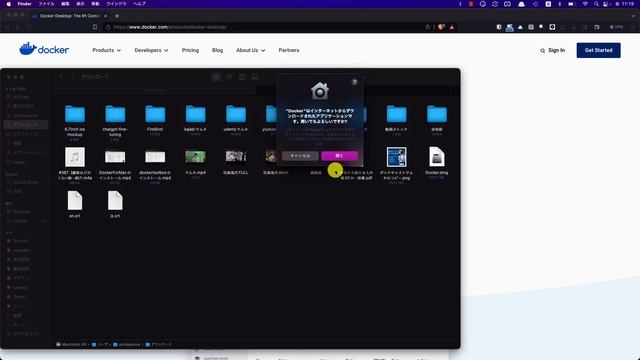The height and width of the screenshot is (360, 640).
Task: Click the Wi-Fi icon in menu bar
Action: [x=585, y=4]
